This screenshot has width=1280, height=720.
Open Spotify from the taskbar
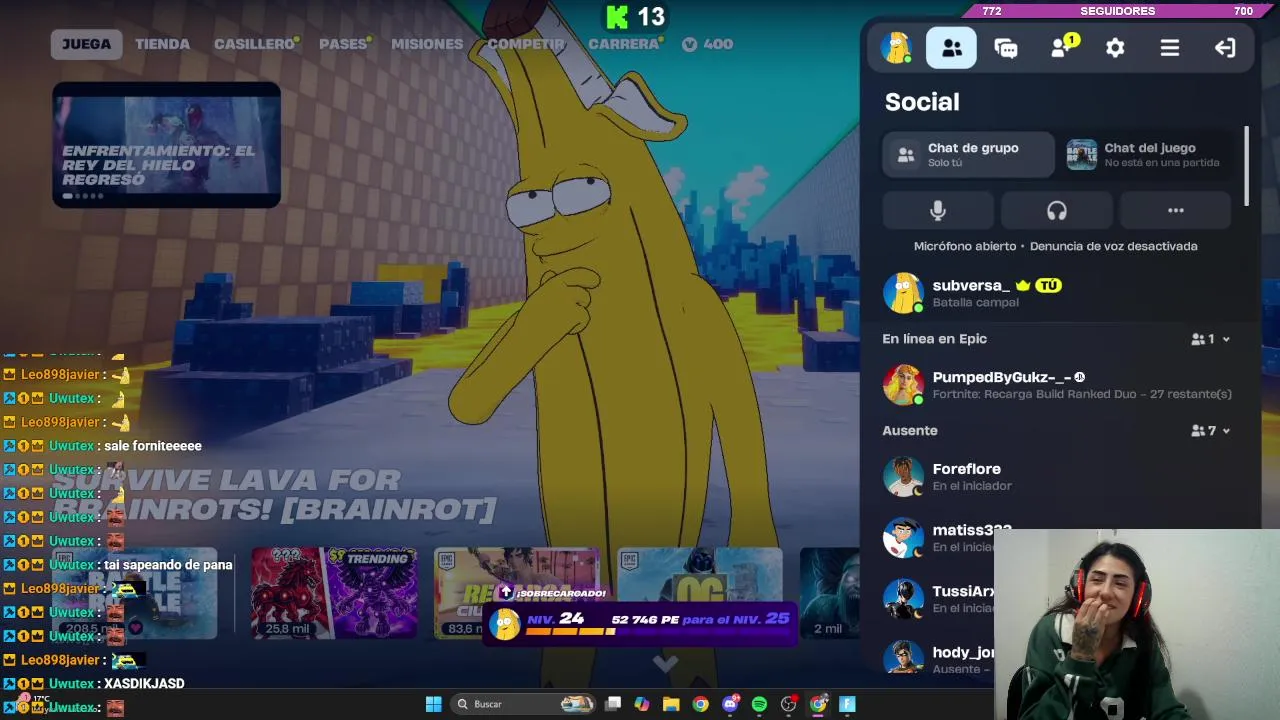tap(759, 704)
